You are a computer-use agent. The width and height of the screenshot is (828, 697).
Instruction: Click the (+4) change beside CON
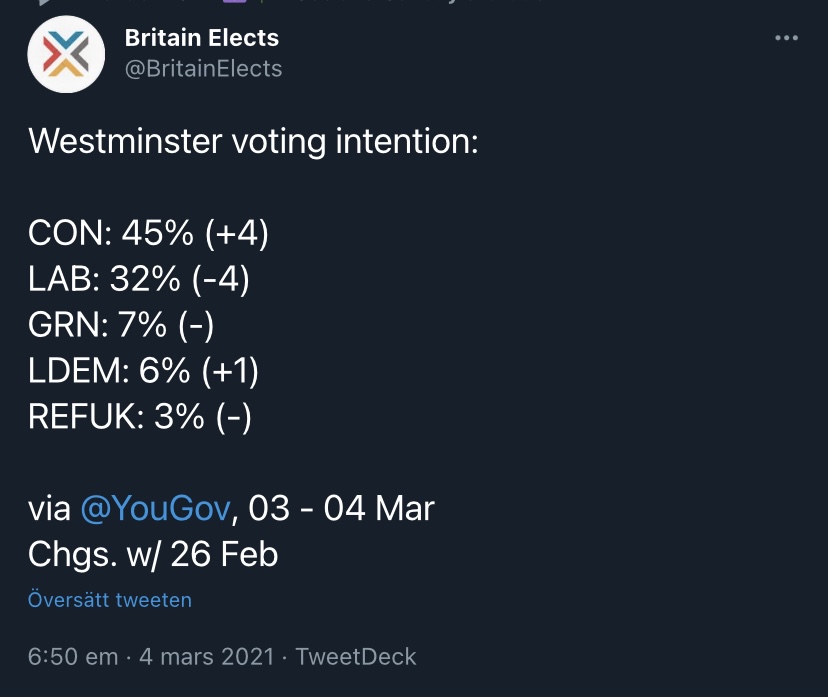[237, 233]
